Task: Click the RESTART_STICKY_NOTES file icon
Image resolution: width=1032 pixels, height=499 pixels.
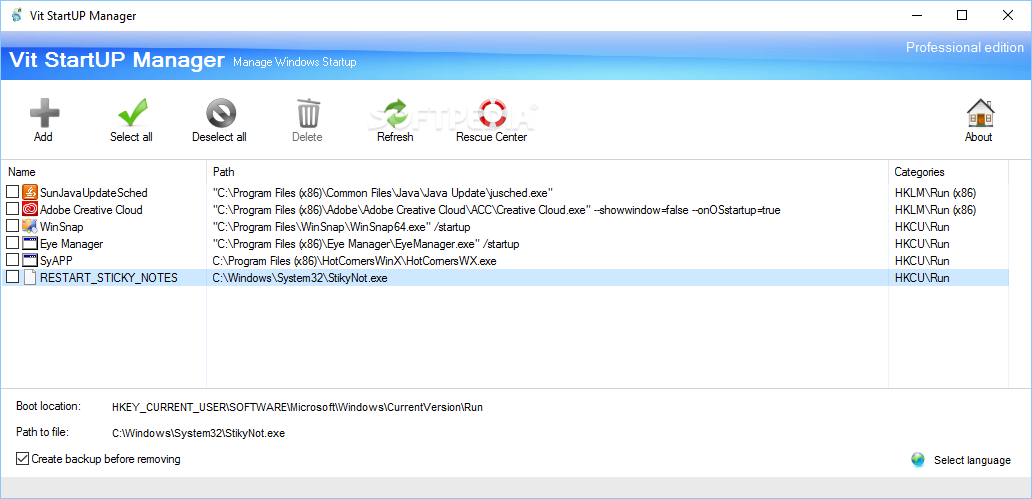Action: 30,278
